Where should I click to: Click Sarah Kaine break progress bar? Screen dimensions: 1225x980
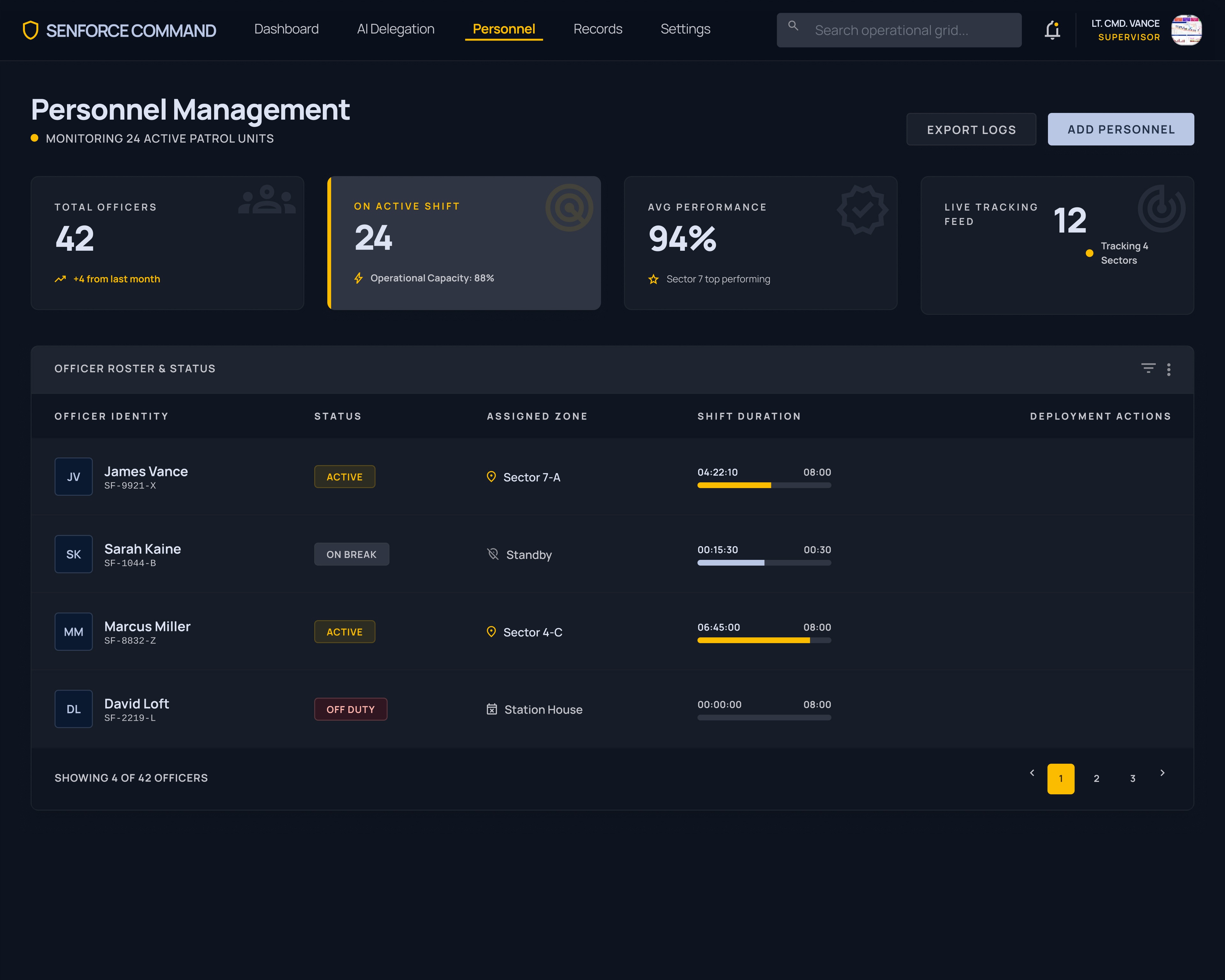(764, 562)
